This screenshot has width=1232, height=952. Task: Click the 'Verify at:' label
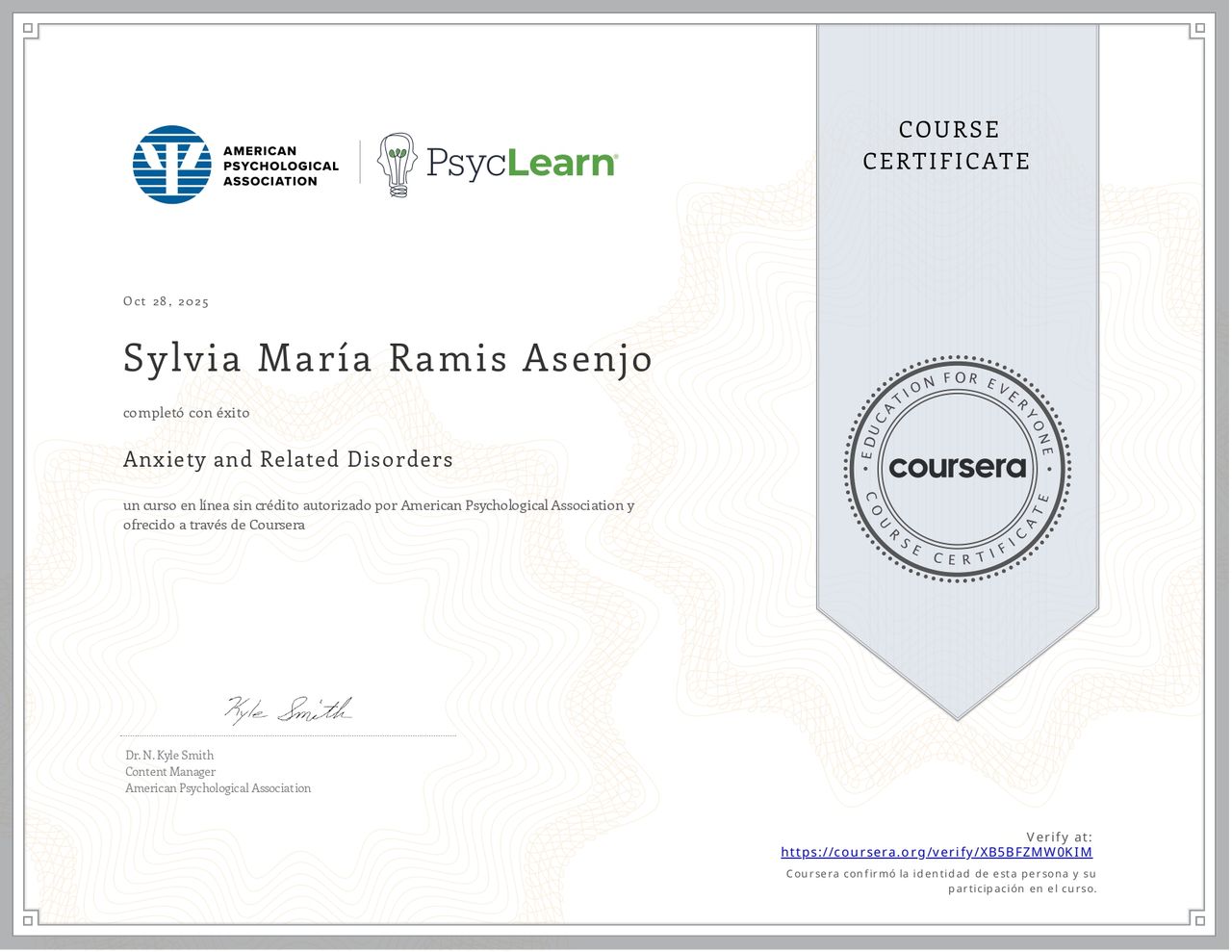click(1059, 836)
